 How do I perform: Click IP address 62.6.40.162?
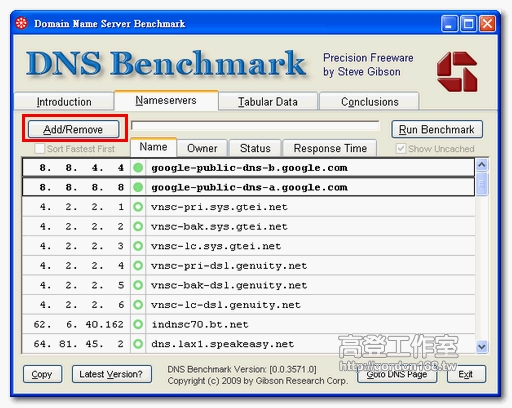[x=79, y=324]
